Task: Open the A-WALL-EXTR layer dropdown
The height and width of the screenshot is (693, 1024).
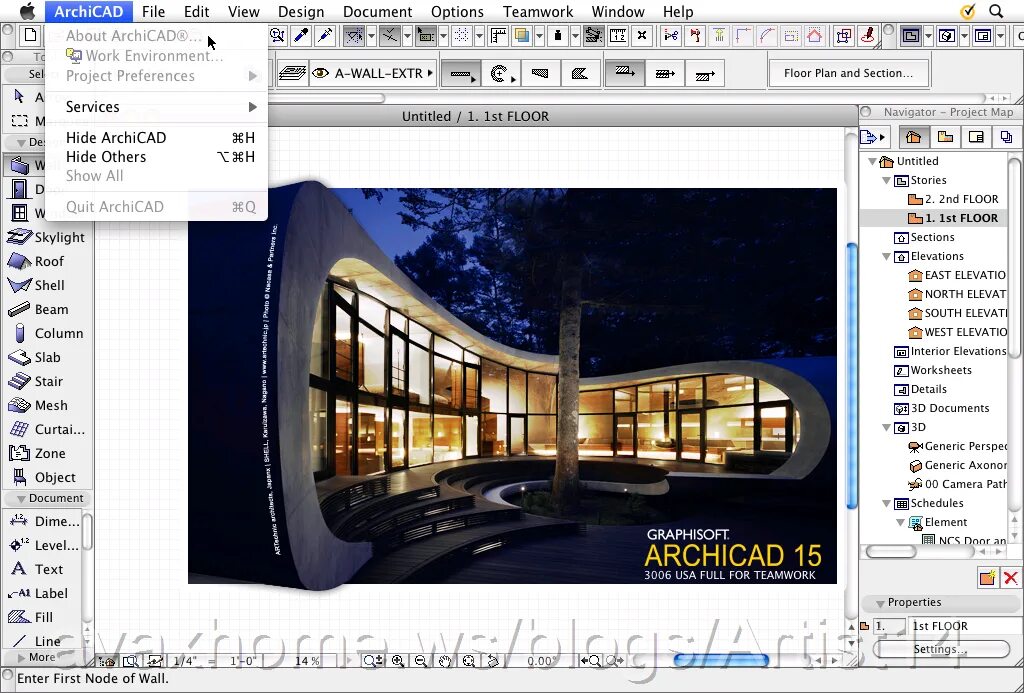Action: tap(430, 73)
